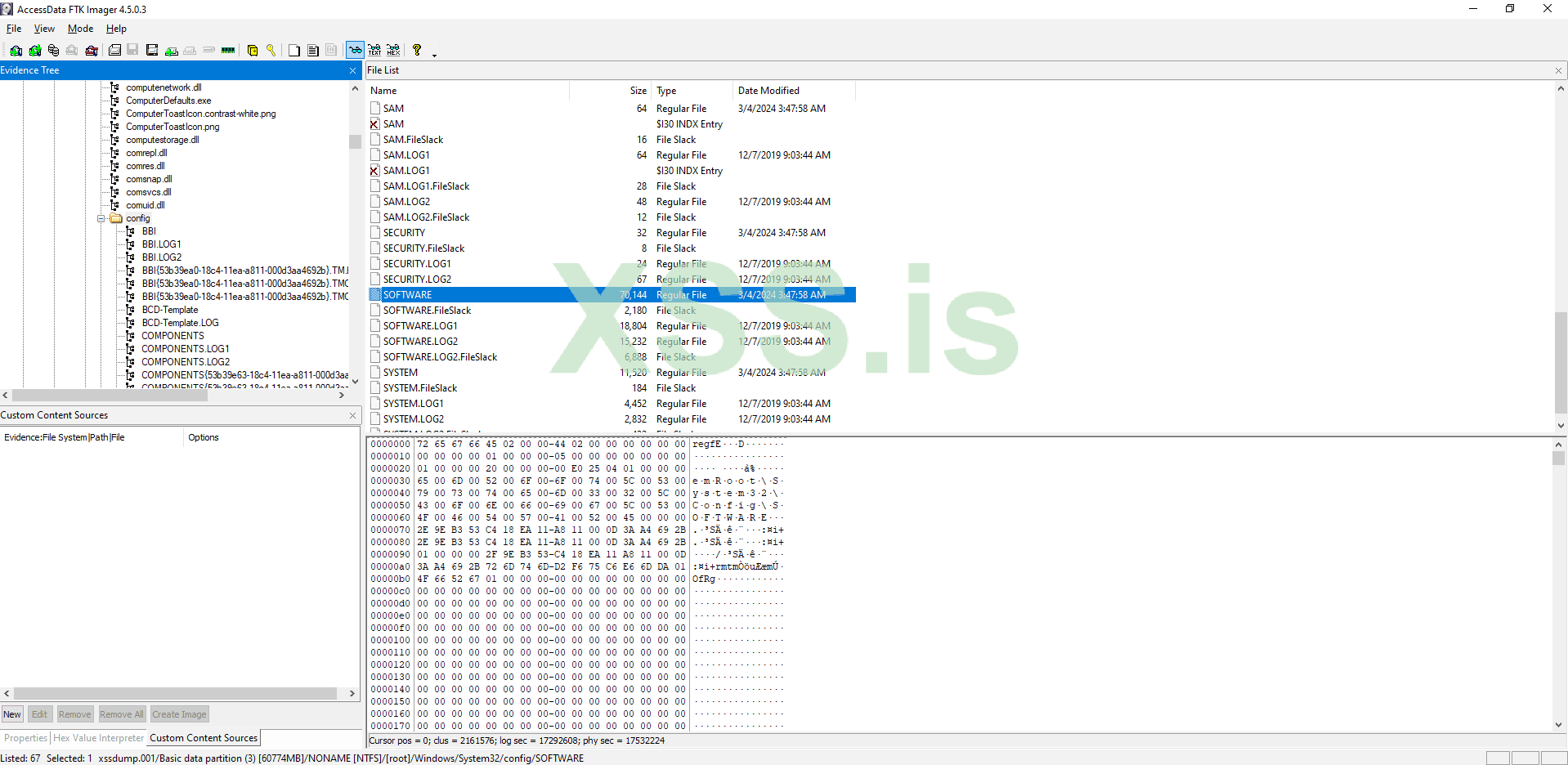The image size is (1568, 765).
Task: Select SAM.LOG2 in the File List
Action: [406, 202]
